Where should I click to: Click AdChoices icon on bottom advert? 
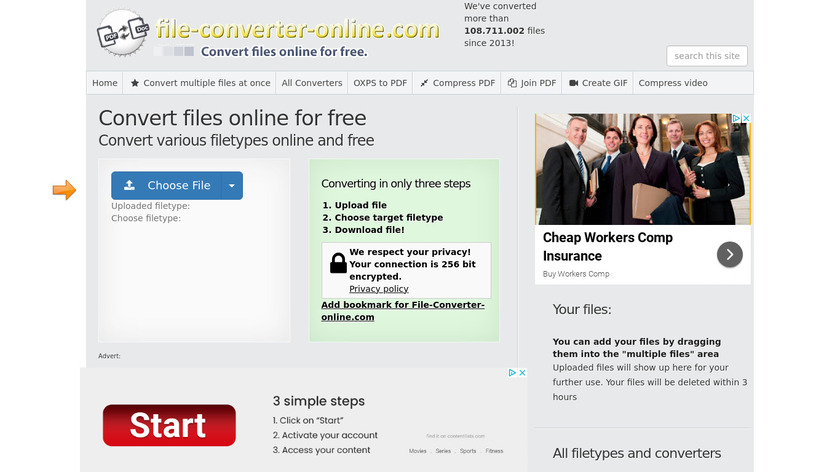coord(513,372)
